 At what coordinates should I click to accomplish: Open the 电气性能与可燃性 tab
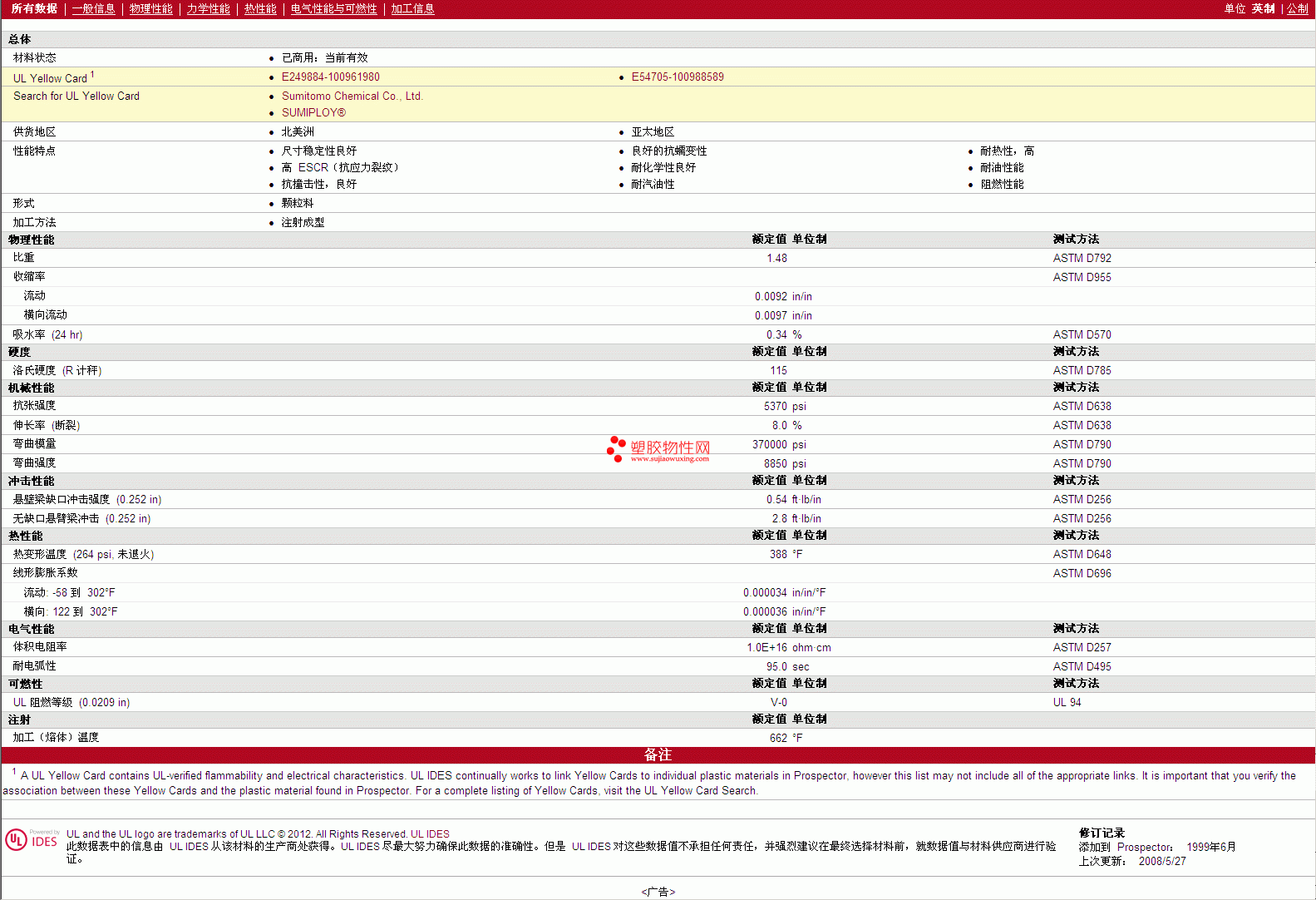[333, 8]
